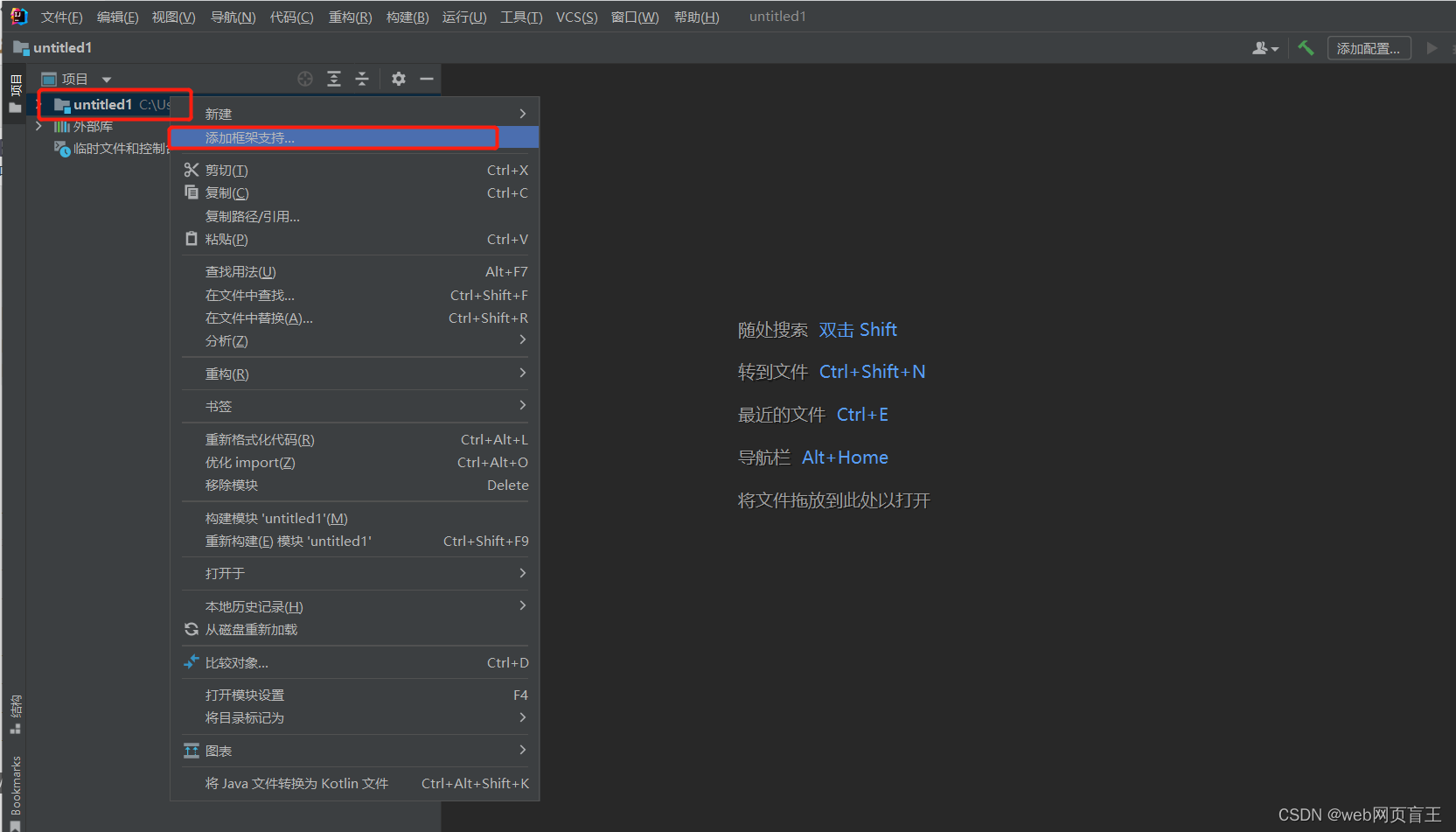
Task: Click the untitled1 breadcrumb in navigation bar
Action: pos(53,47)
